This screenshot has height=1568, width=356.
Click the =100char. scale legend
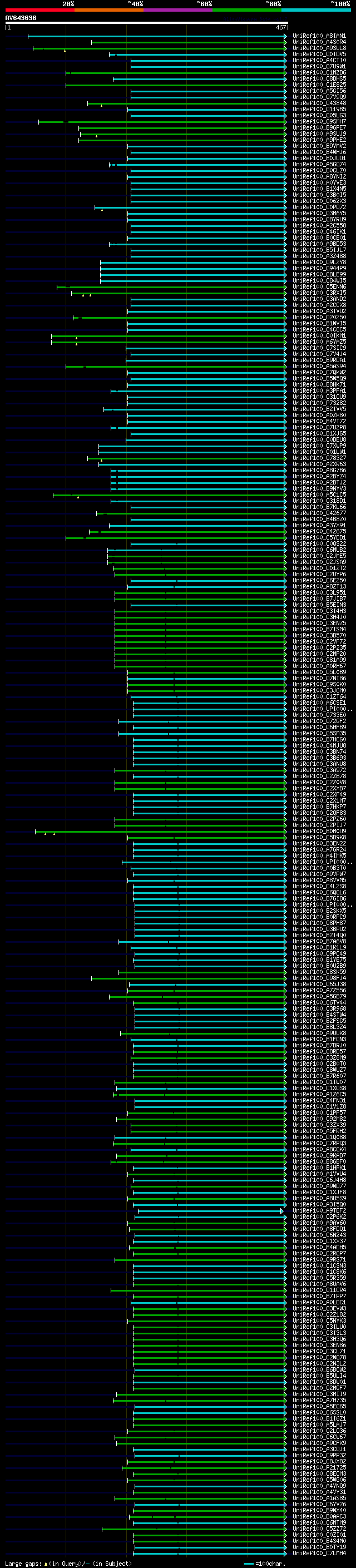coord(264,1563)
